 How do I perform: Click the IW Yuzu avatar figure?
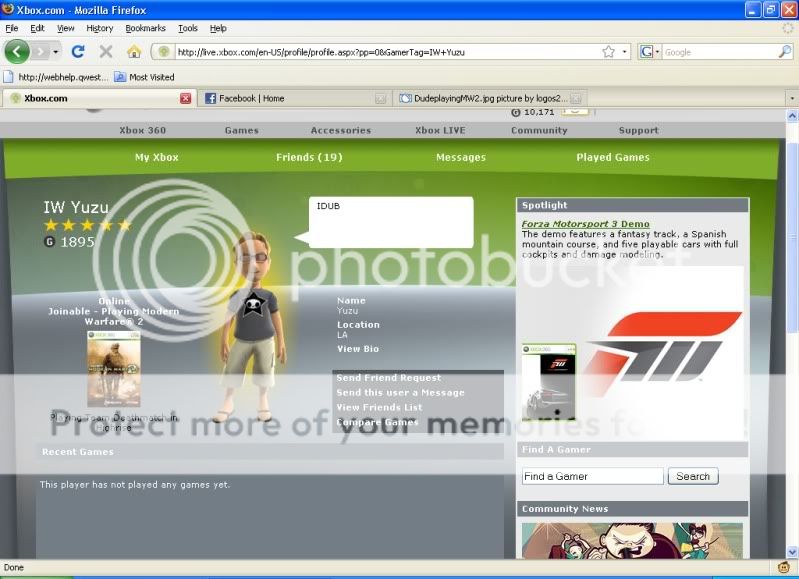coord(251,327)
